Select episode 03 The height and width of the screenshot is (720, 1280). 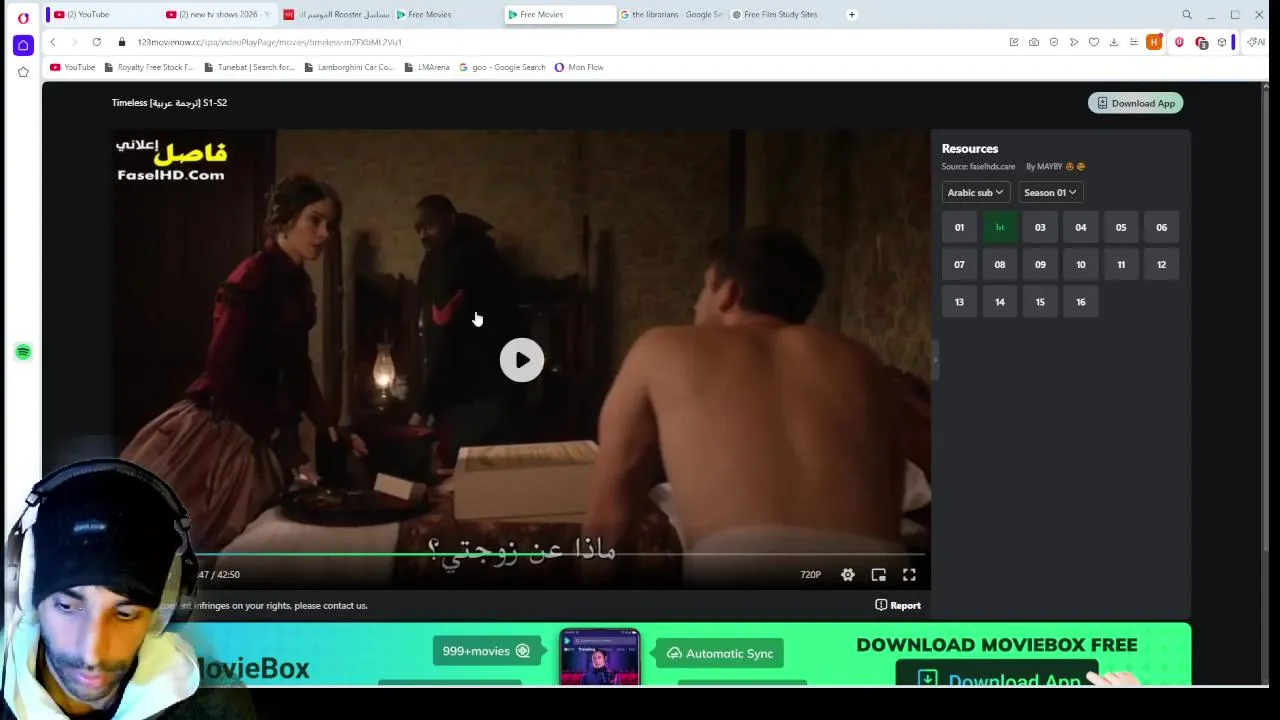[x=1040, y=227]
